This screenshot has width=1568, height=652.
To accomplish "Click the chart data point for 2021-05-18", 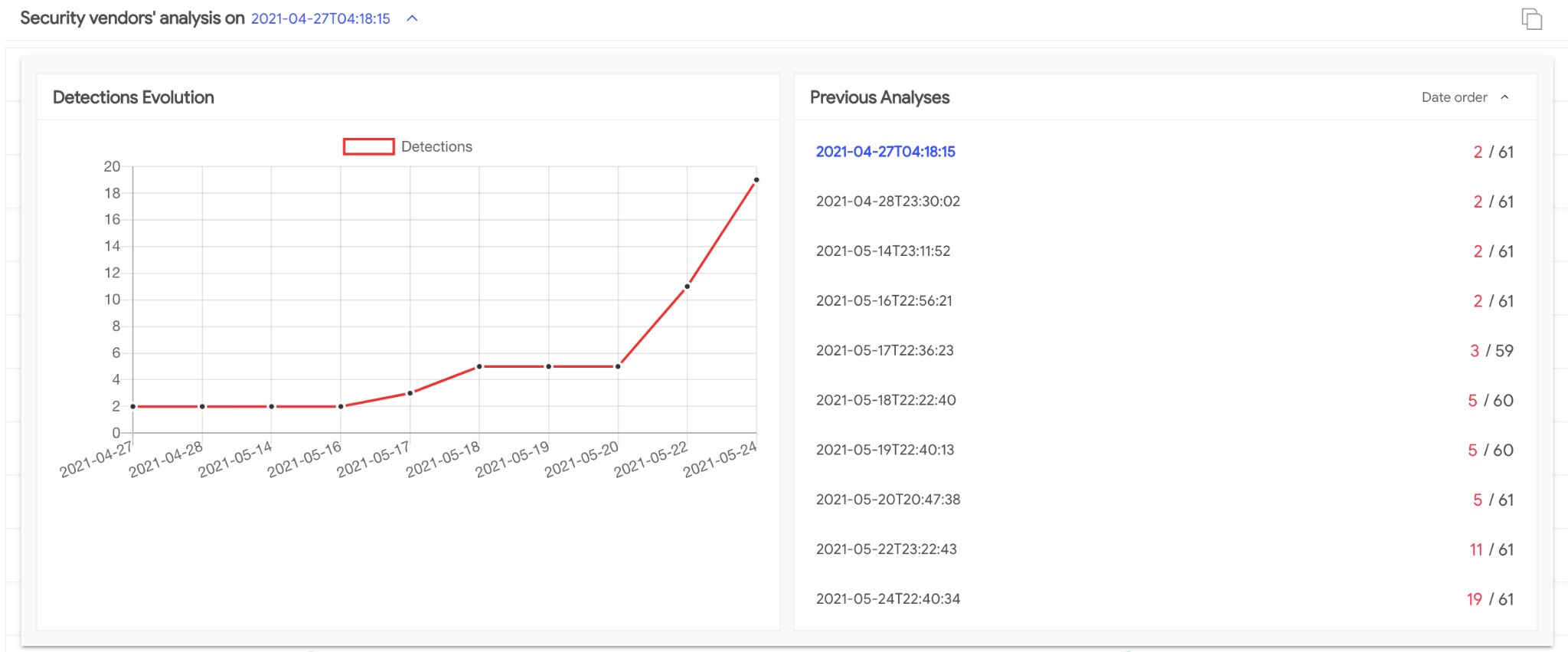I will 479,366.
